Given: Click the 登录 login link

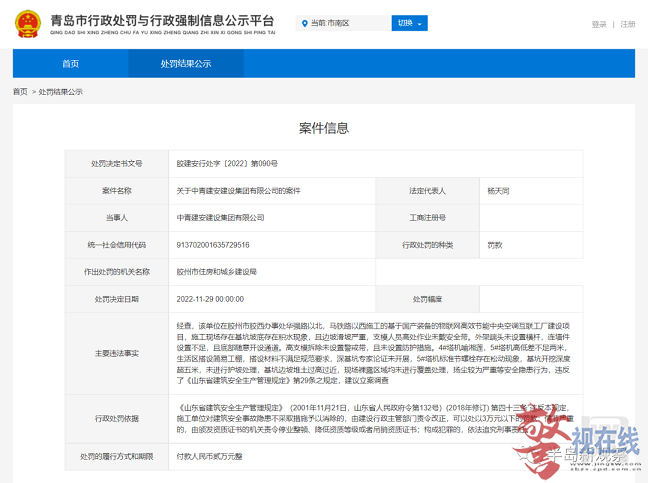Looking at the screenshot, I should pos(598,24).
